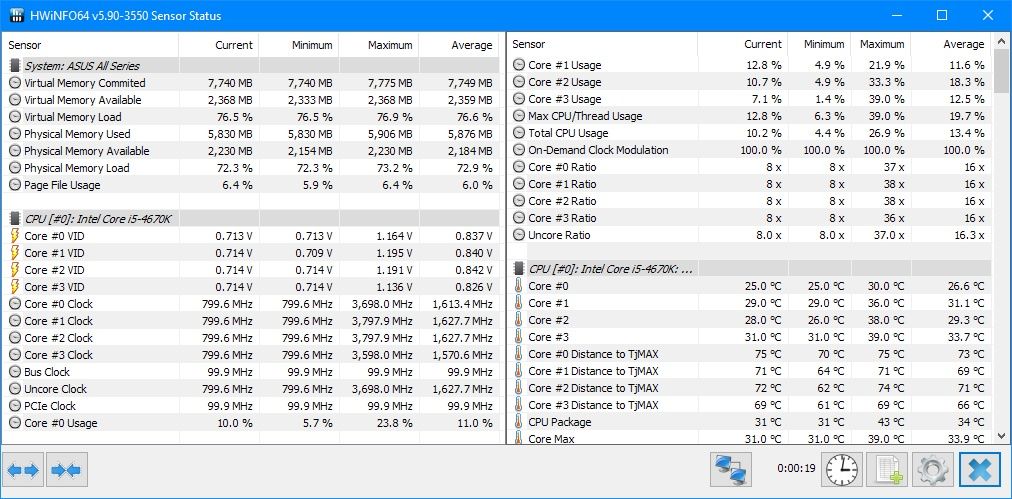Viewport: 1012px width, 499px height.
Task: Close sensors with the blue X button
Action: [979, 469]
